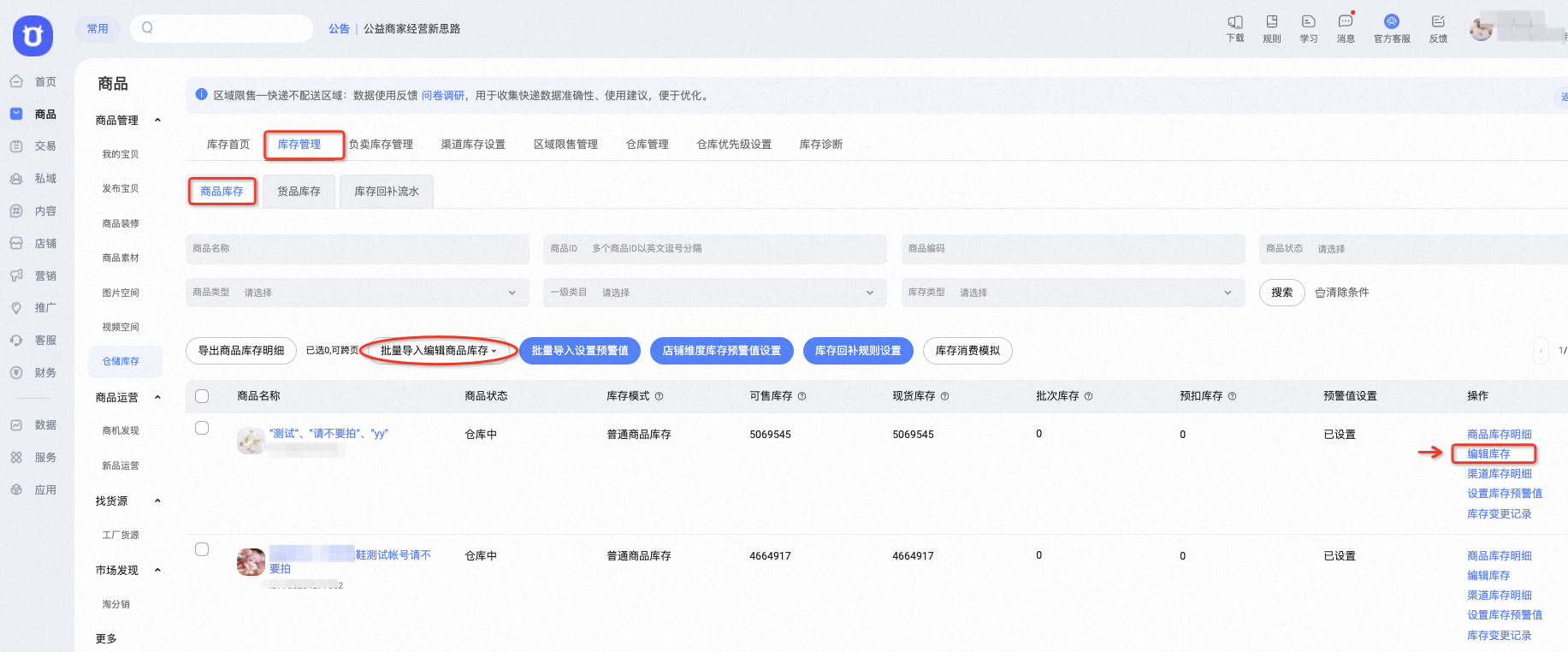
Task: Open 营销 icon in left sidebar
Action: 16,276
